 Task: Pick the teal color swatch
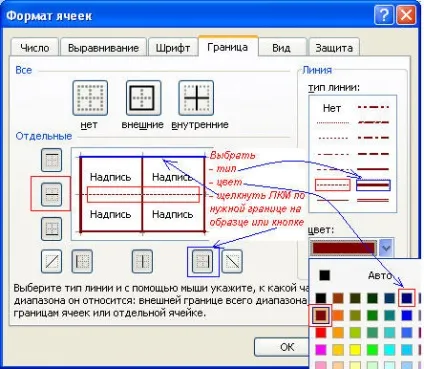[x=389, y=315]
